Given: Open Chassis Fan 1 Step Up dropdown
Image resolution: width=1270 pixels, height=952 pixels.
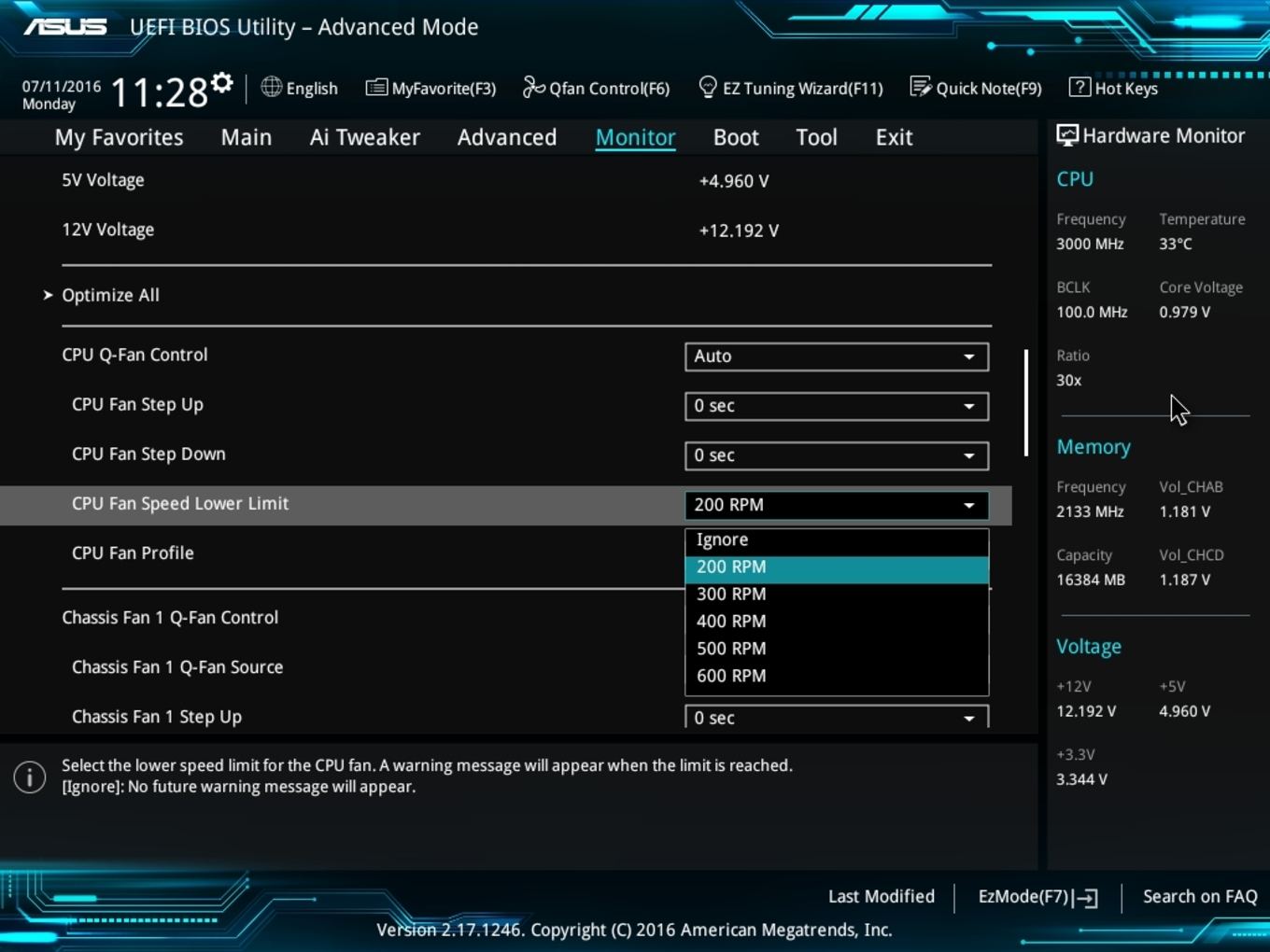Looking at the screenshot, I should 837,717.
